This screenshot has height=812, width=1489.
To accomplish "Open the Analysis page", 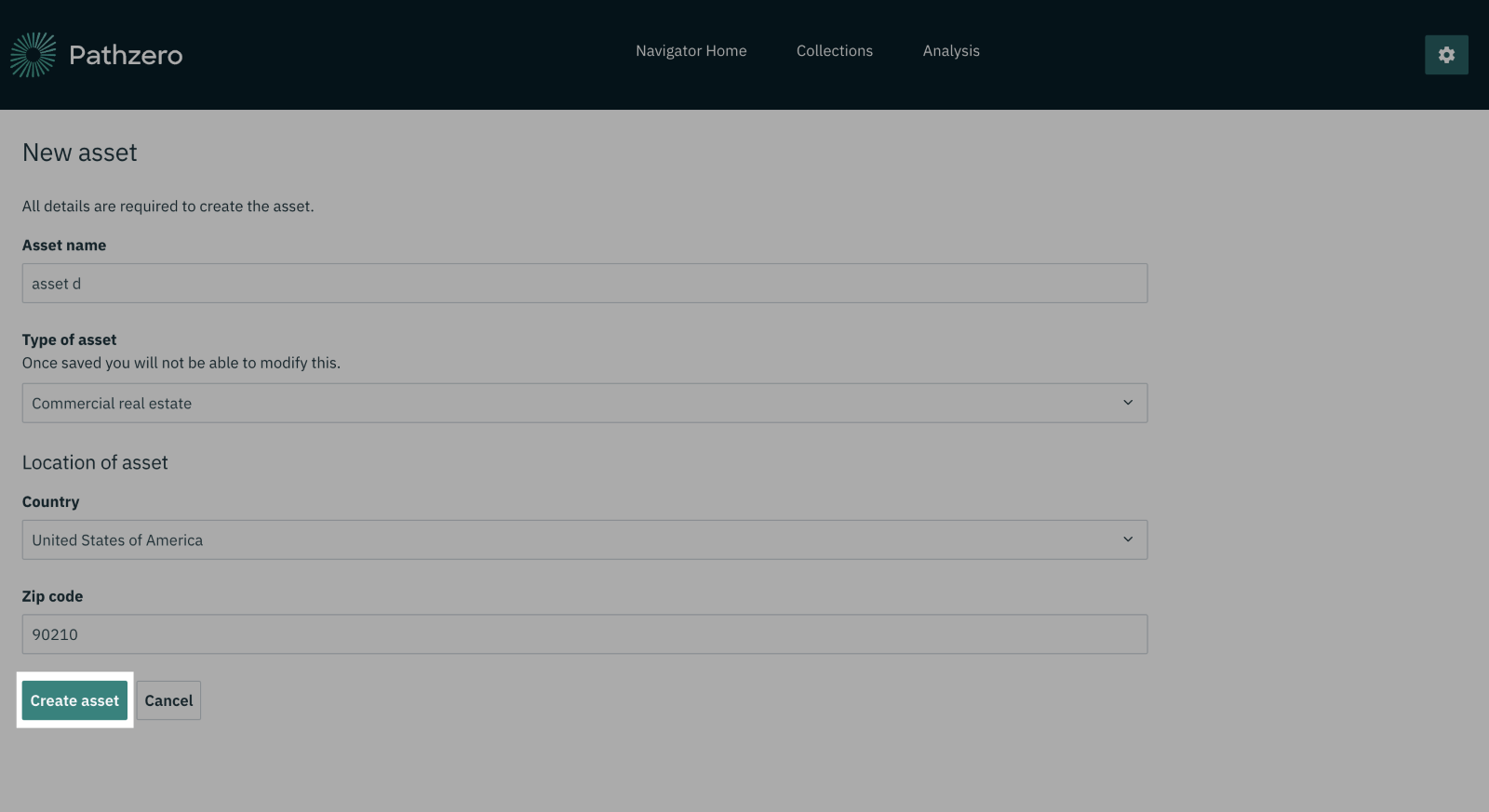I will tap(951, 51).
